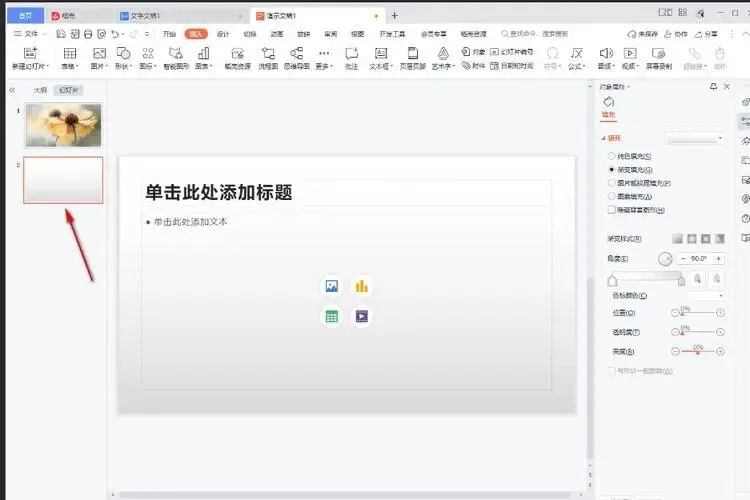750x500 pixels.
Task: Adjust the 透明度 transparency slider
Action: (697, 332)
